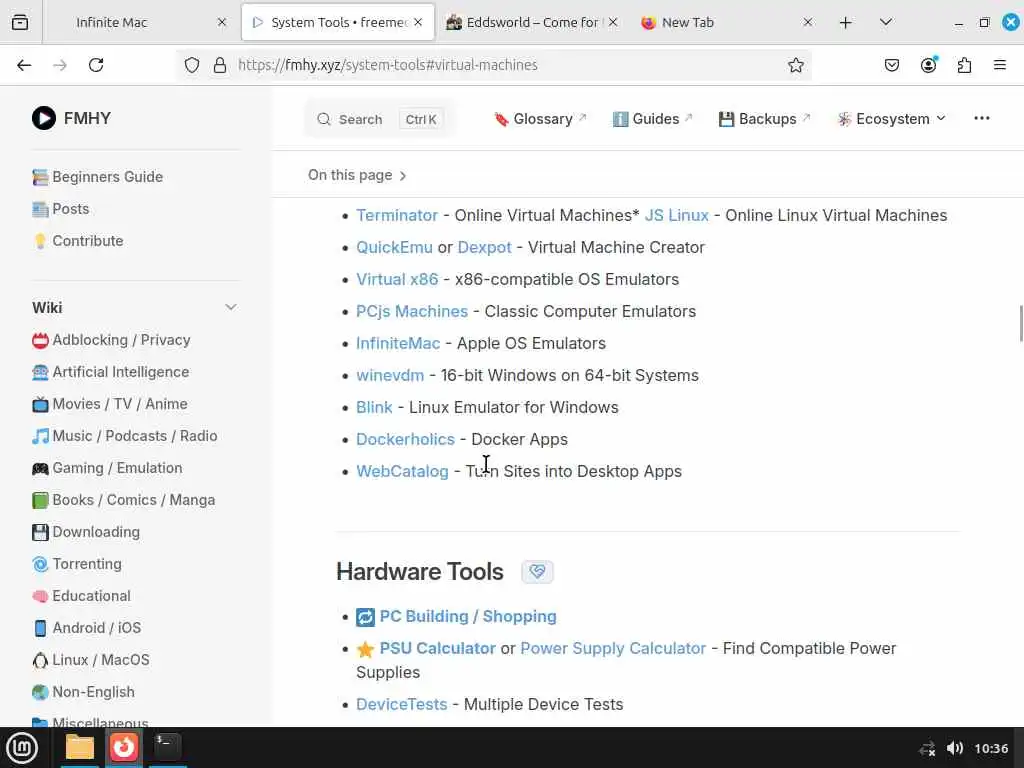Open the WebCatalog link
This screenshot has height=768, width=1024.
[x=402, y=472]
